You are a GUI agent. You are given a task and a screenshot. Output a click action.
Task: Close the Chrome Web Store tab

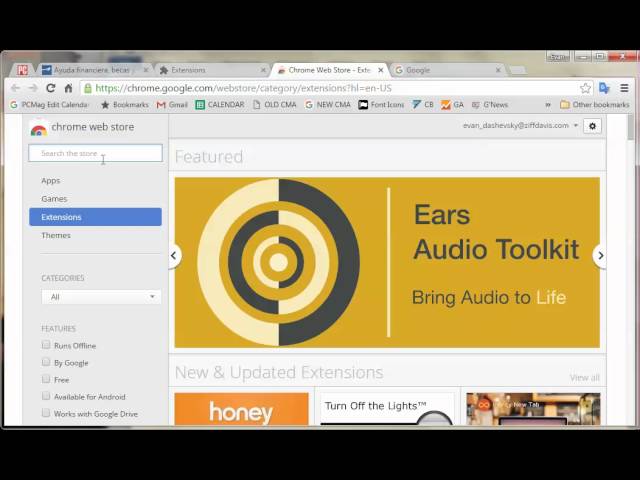coord(380,70)
